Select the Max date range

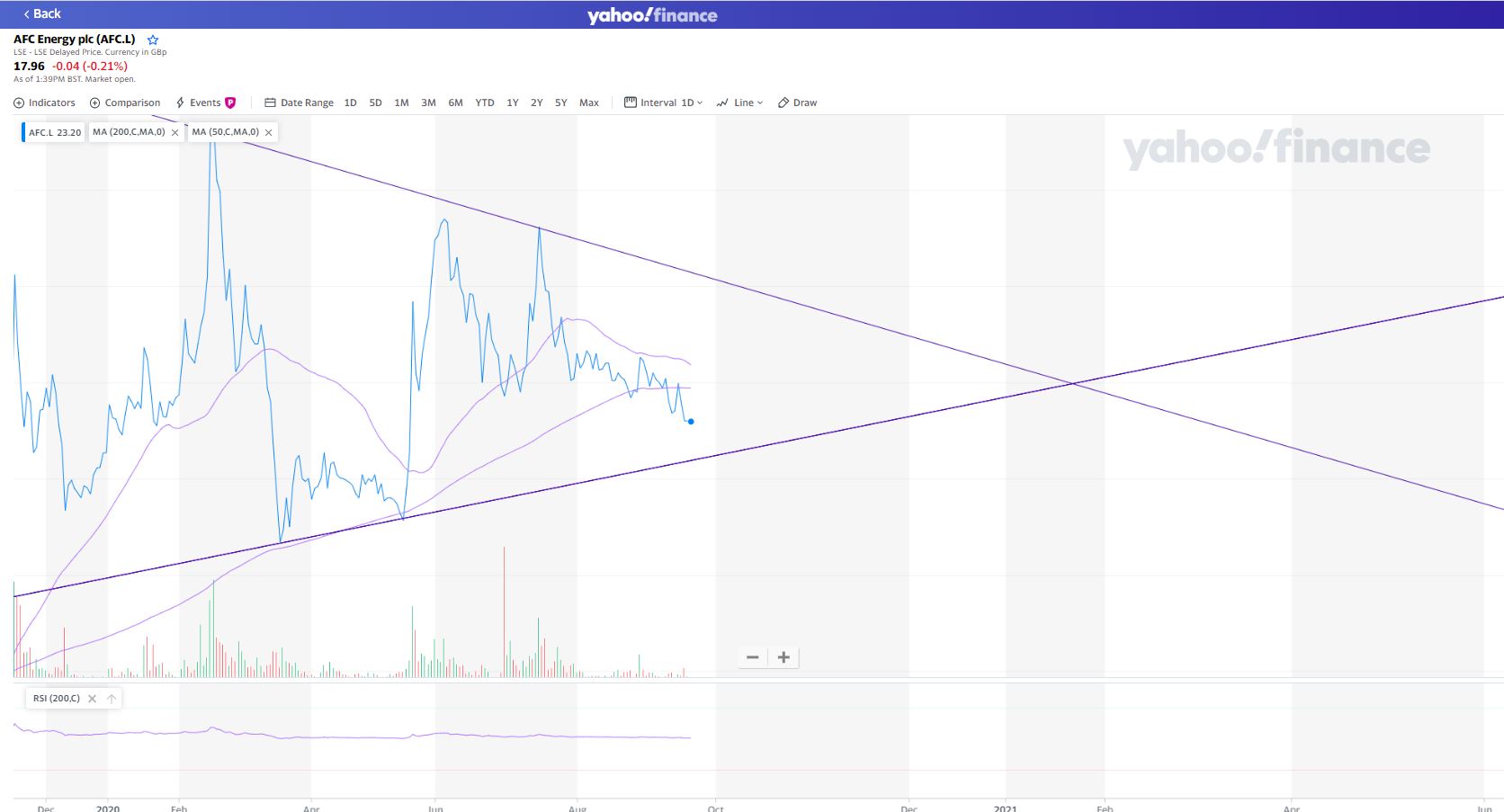pyautogui.click(x=589, y=103)
